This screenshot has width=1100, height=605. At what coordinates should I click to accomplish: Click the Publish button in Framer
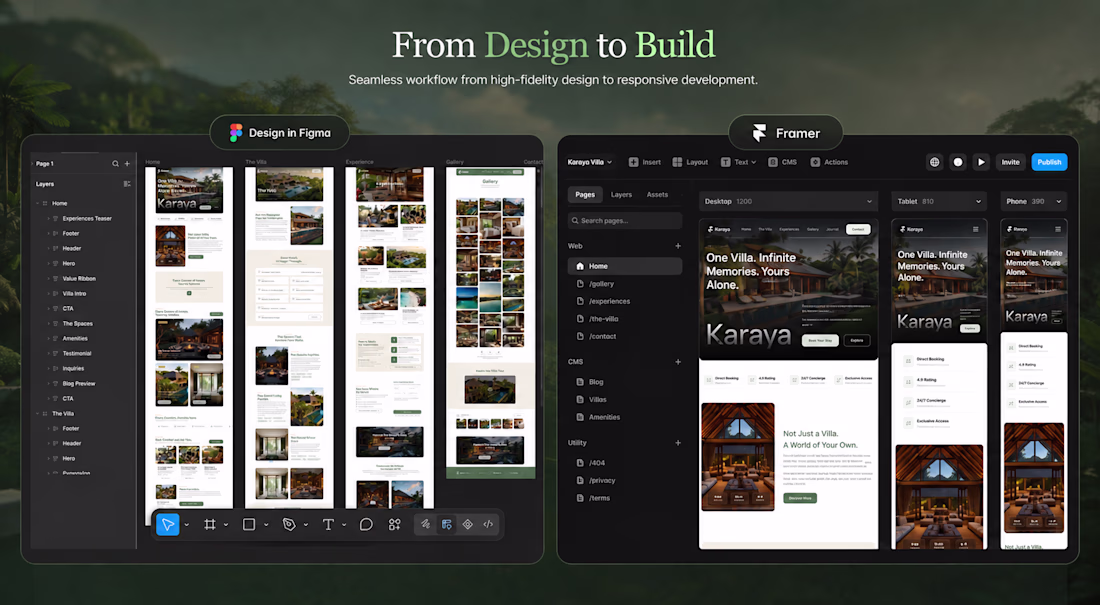(1049, 162)
